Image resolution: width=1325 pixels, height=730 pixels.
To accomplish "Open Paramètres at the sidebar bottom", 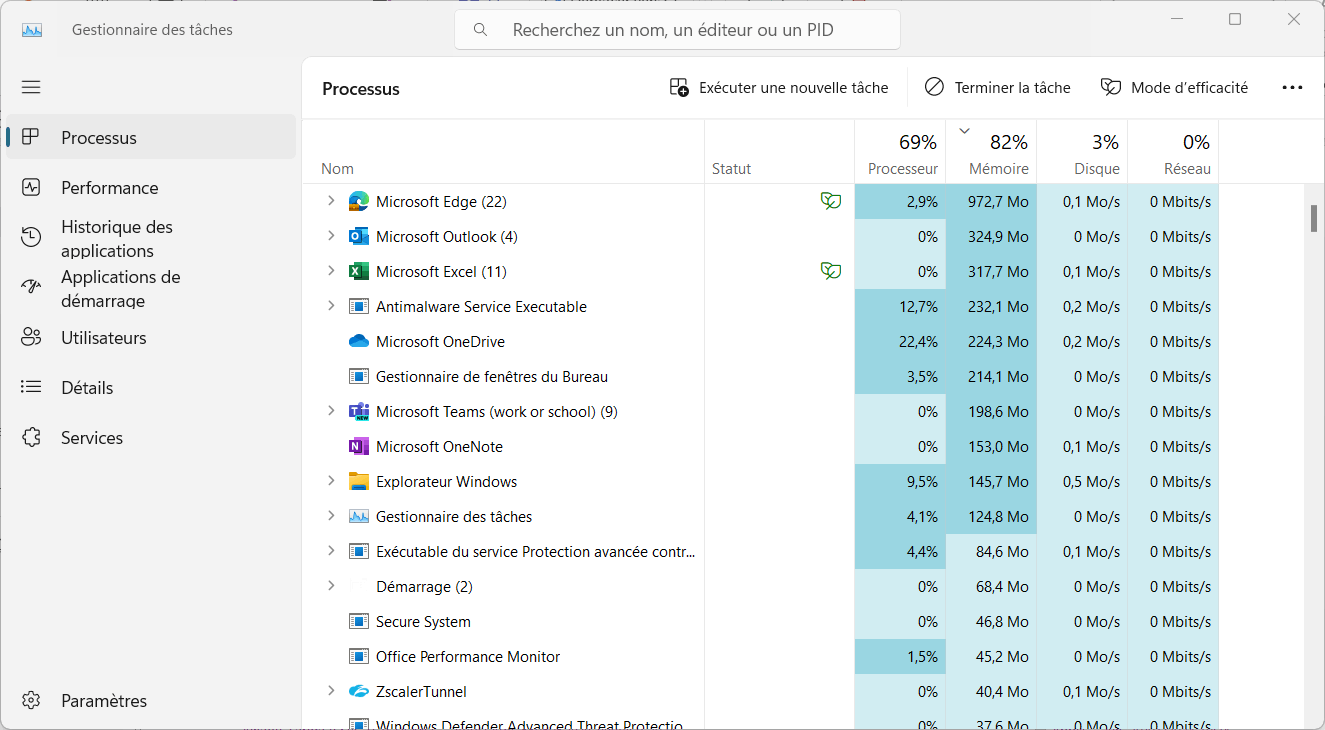I will click(151, 701).
